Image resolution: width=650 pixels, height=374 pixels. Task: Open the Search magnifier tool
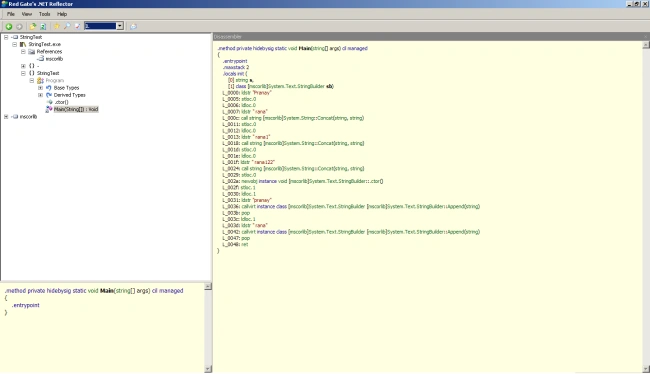tap(67, 26)
